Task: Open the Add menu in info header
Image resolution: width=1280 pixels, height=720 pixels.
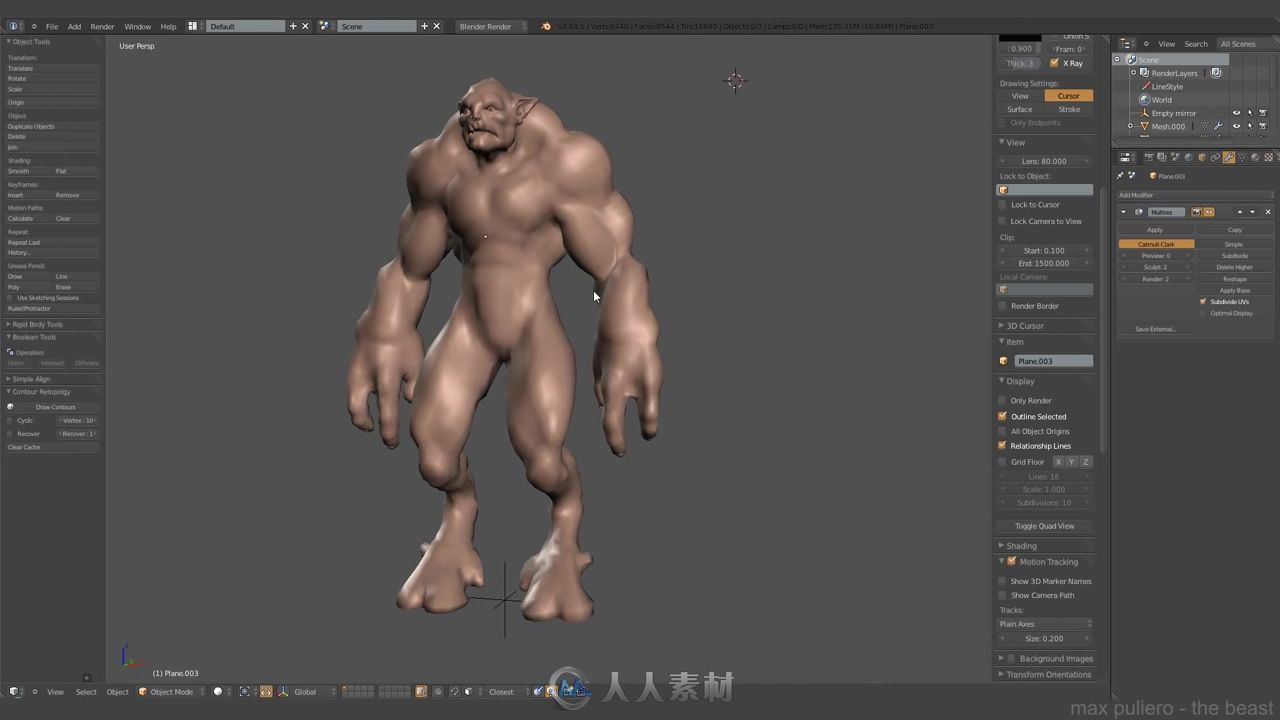Action: pos(74,26)
